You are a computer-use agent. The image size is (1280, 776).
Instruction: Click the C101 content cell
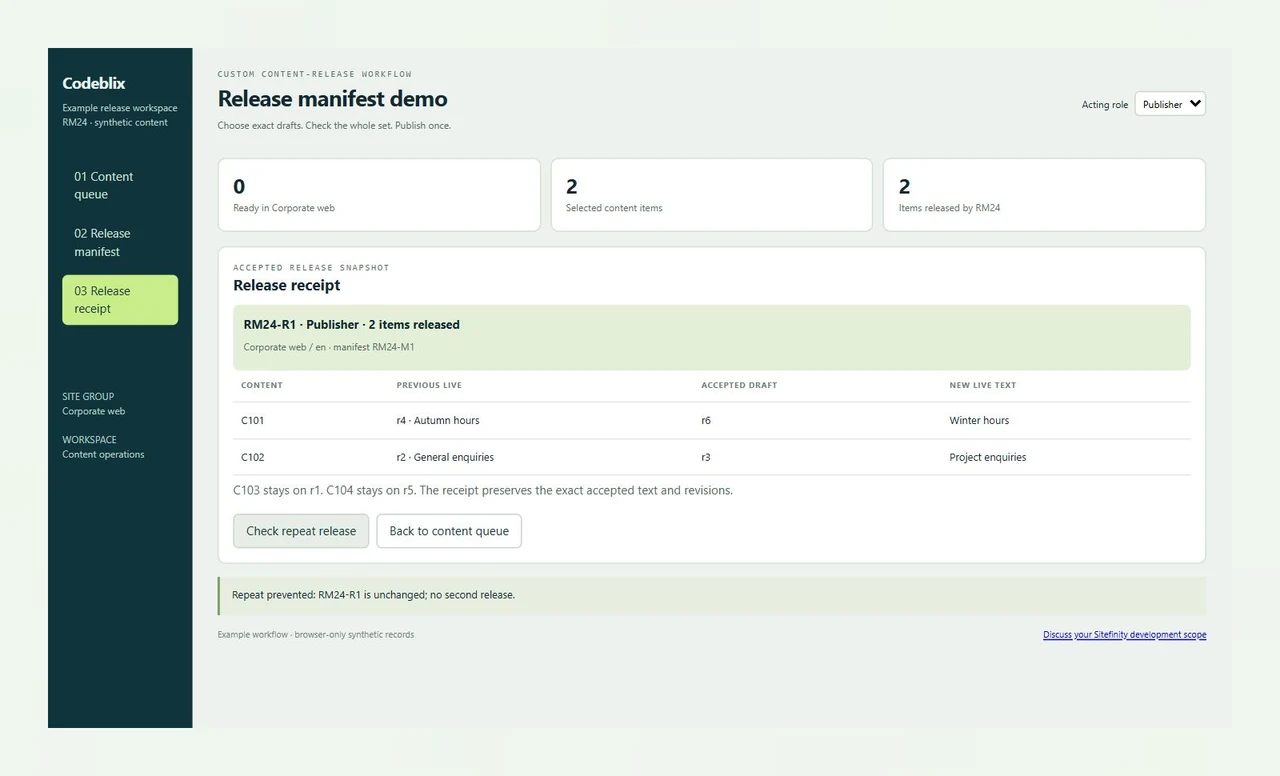coord(253,421)
